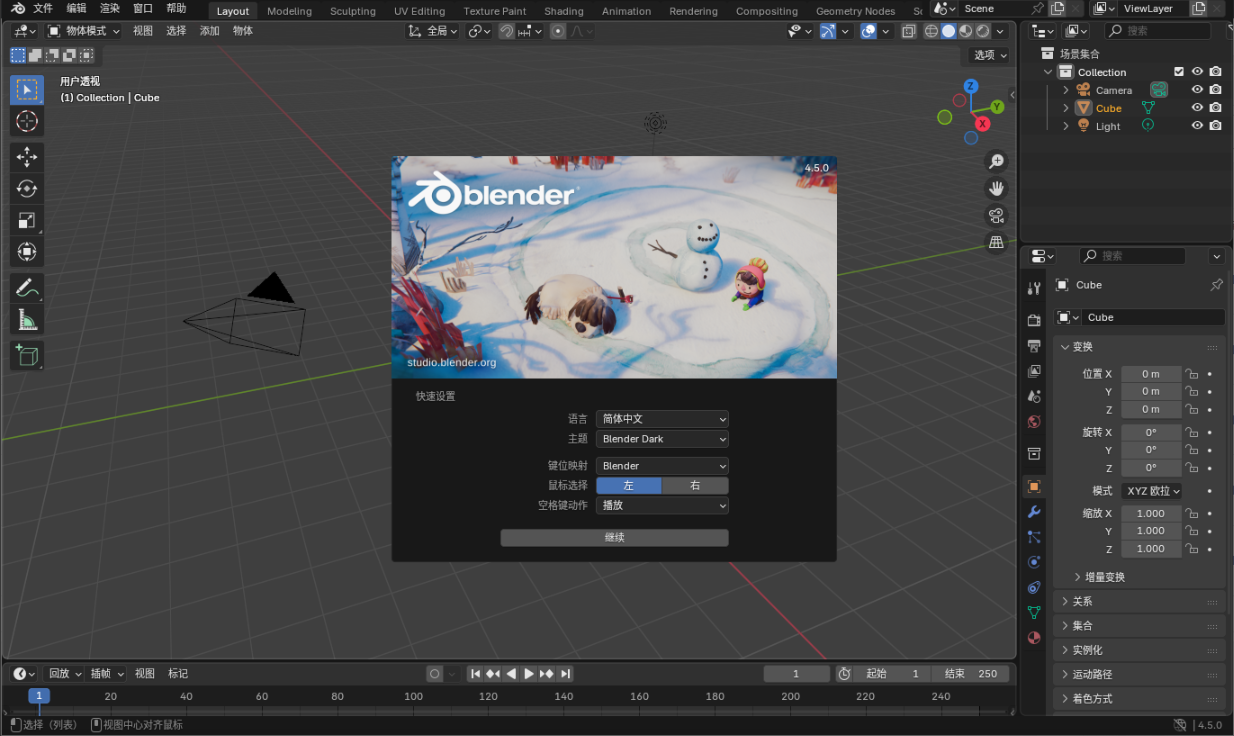The image size is (1234, 736).
Task: Select the Rotate tool
Action: pos(27,189)
